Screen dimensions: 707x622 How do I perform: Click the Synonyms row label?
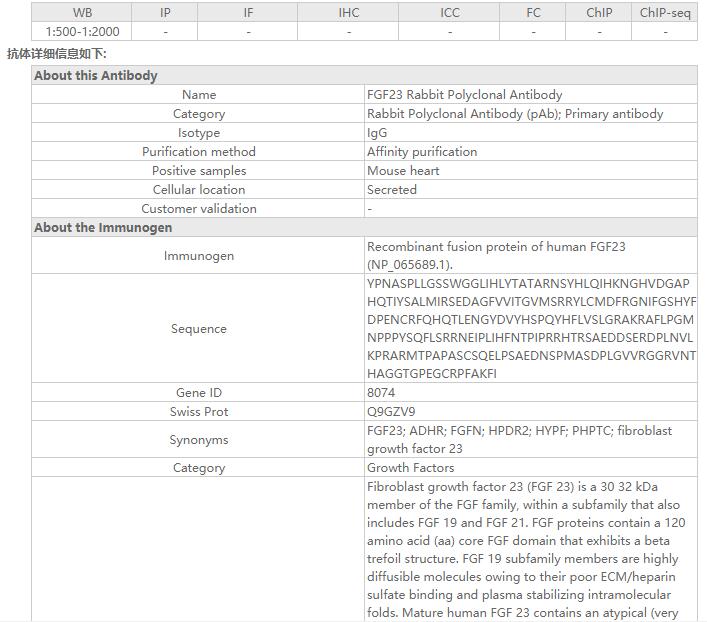click(x=199, y=440)
